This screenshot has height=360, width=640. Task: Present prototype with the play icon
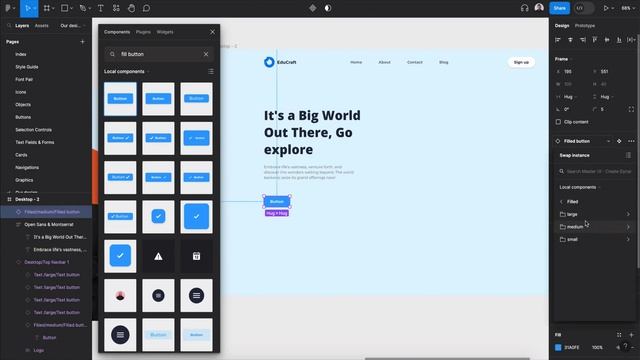coord(606,8)
